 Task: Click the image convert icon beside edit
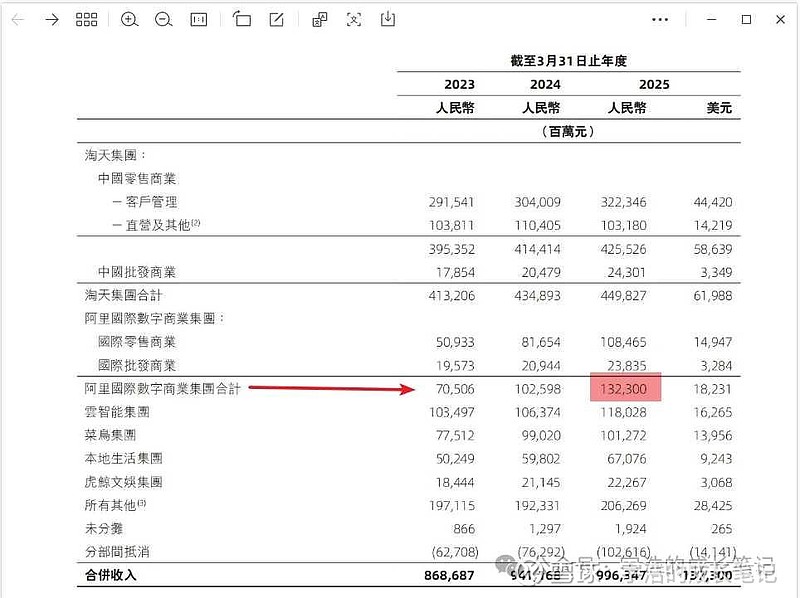coord(320,20)
